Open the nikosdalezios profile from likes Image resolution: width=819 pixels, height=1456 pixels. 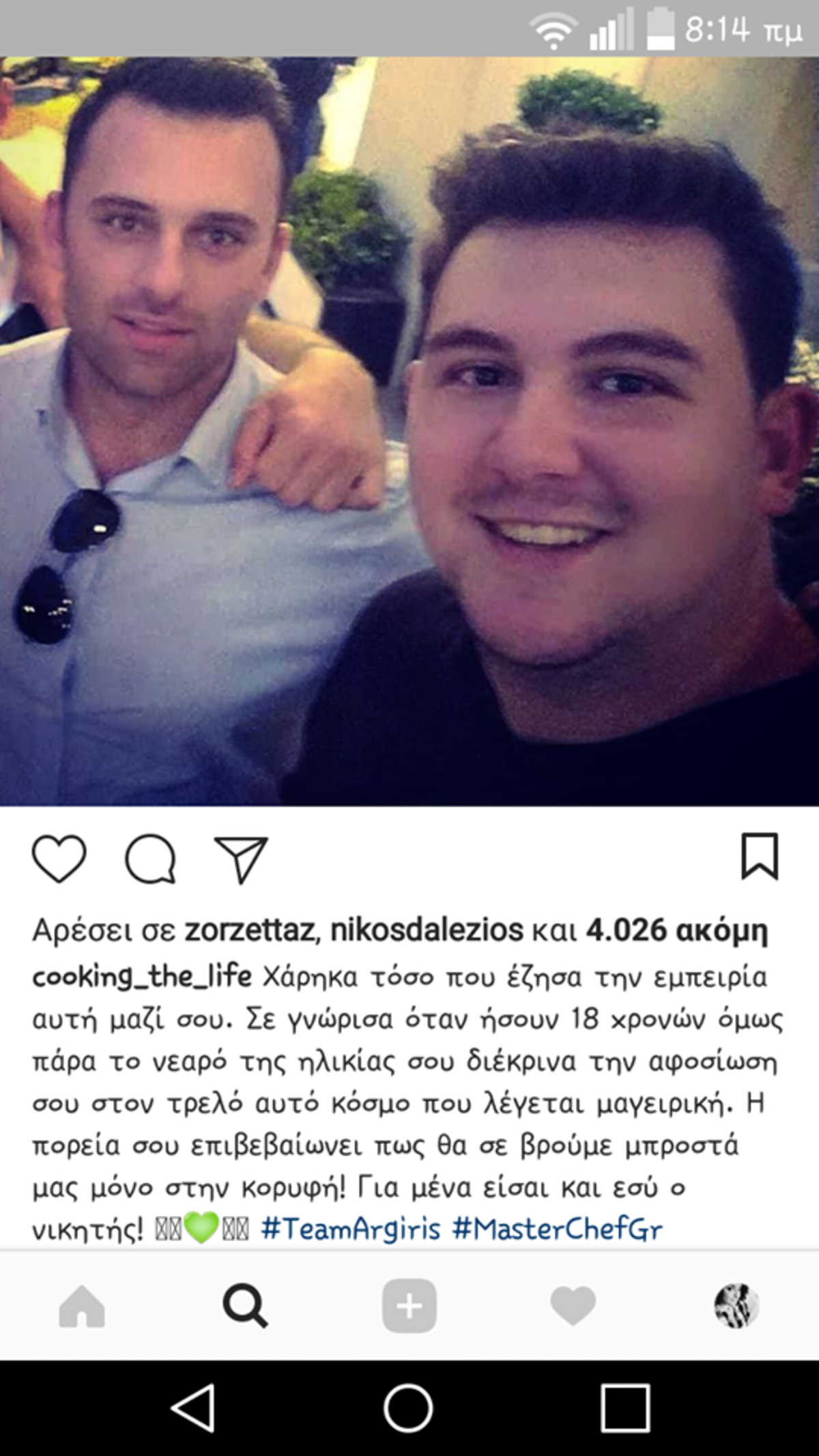click(427, 930)
